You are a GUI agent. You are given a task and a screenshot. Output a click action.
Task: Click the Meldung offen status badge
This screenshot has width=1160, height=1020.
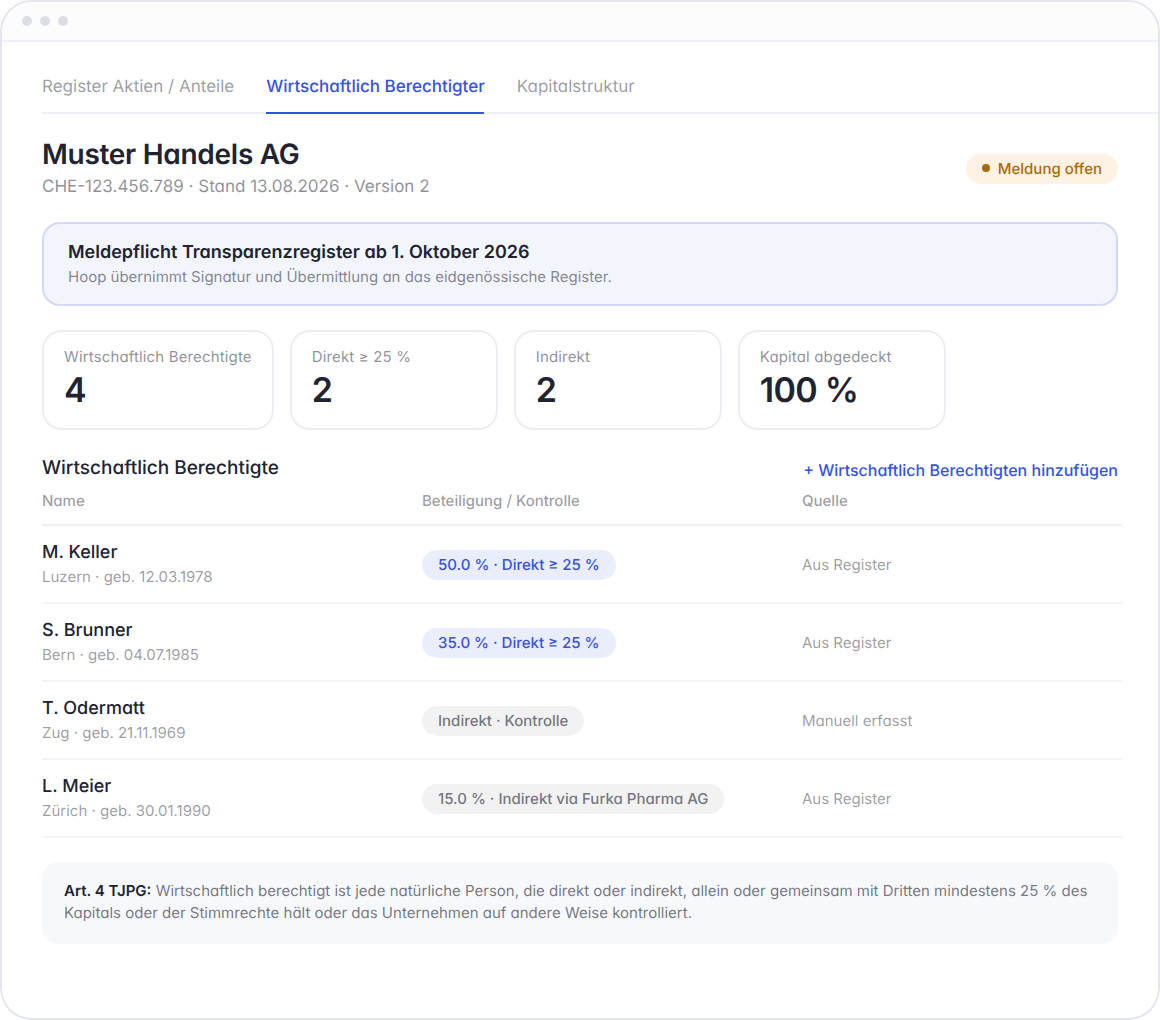click(1041, 169)
